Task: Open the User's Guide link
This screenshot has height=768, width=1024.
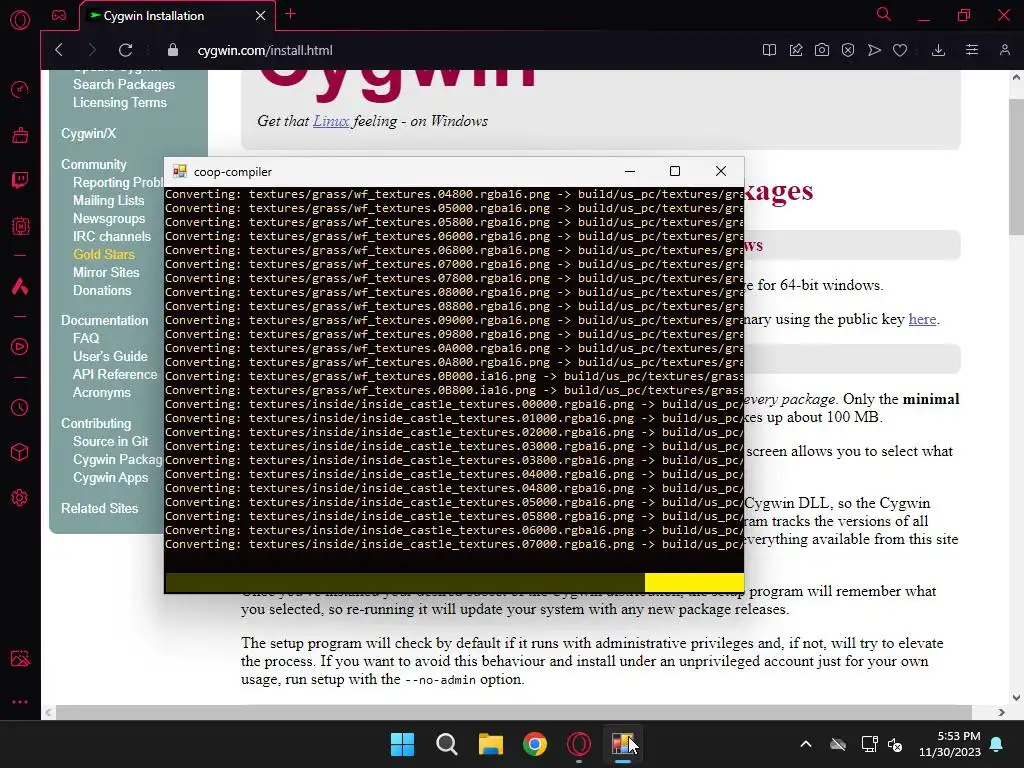Action: [110, 356]
